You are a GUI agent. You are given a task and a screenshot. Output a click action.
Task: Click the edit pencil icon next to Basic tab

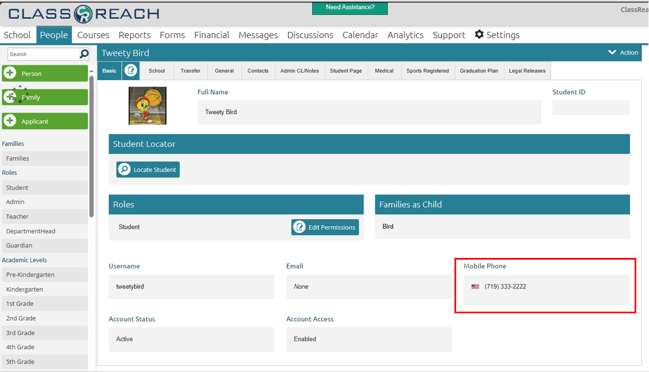(131, 70)
